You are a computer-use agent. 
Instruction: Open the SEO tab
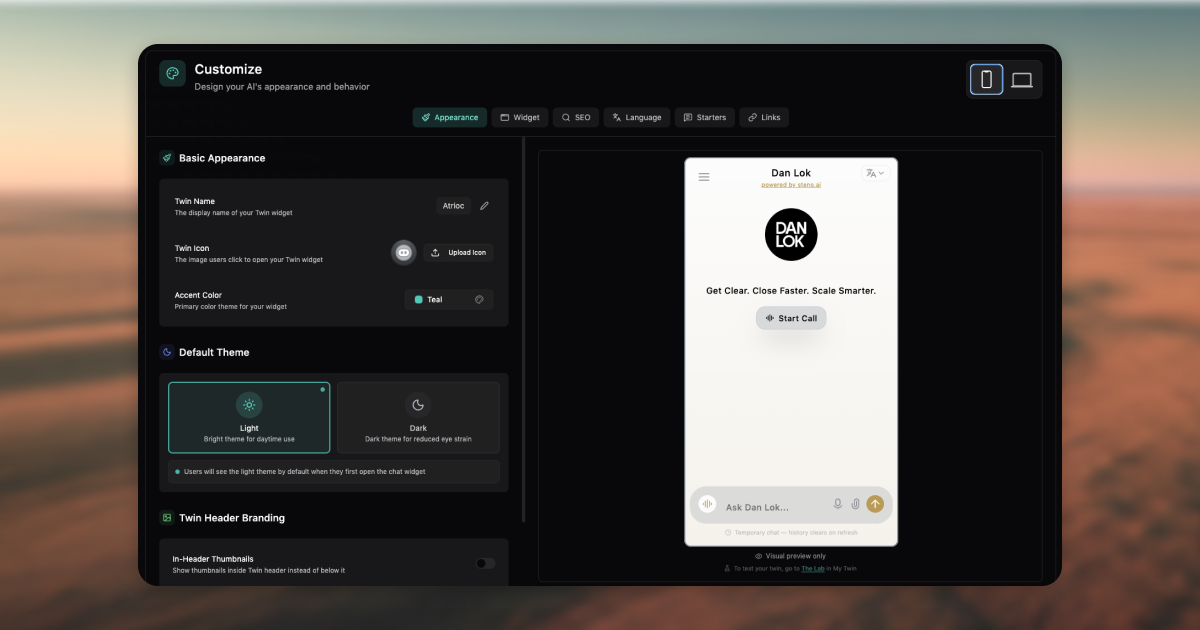point(576,117)
